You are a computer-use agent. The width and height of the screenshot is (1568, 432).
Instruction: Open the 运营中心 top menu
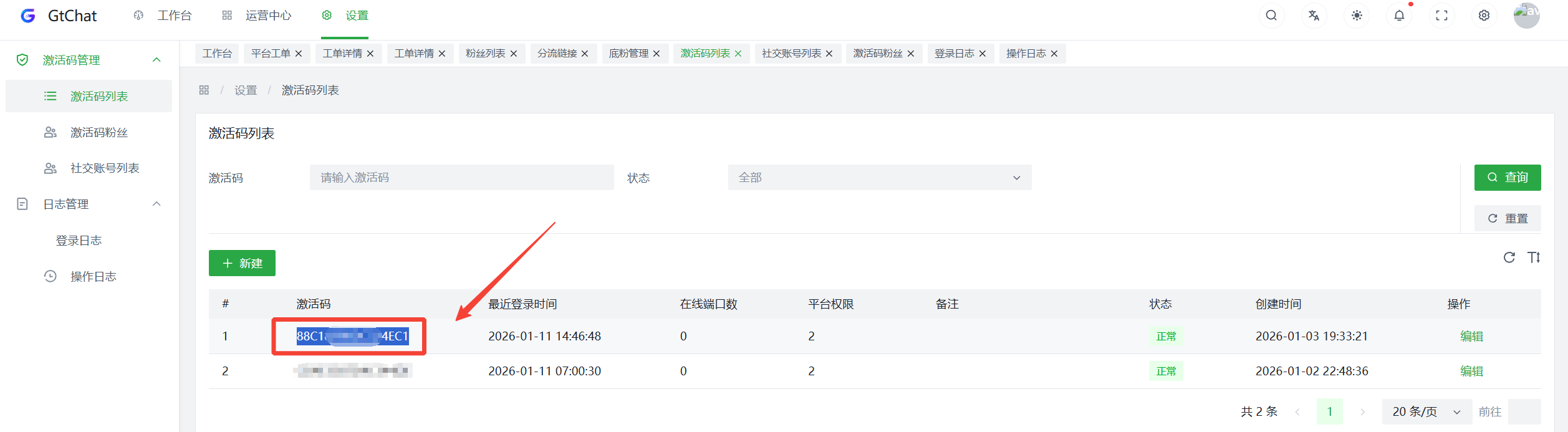(x=267, y=16)
